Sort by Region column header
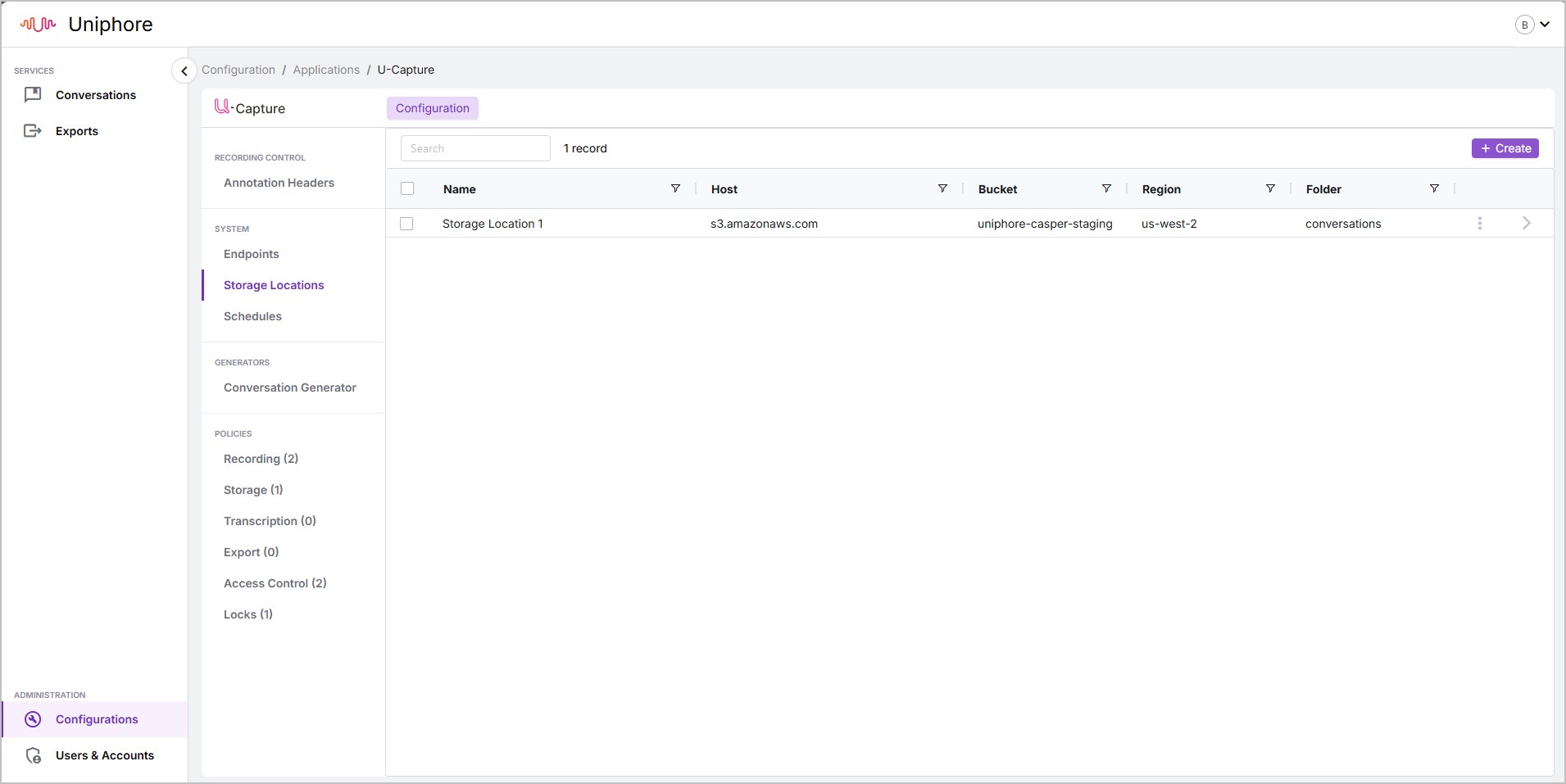The width and height of the screenshot is (1566, 784). coord(1161,189)
